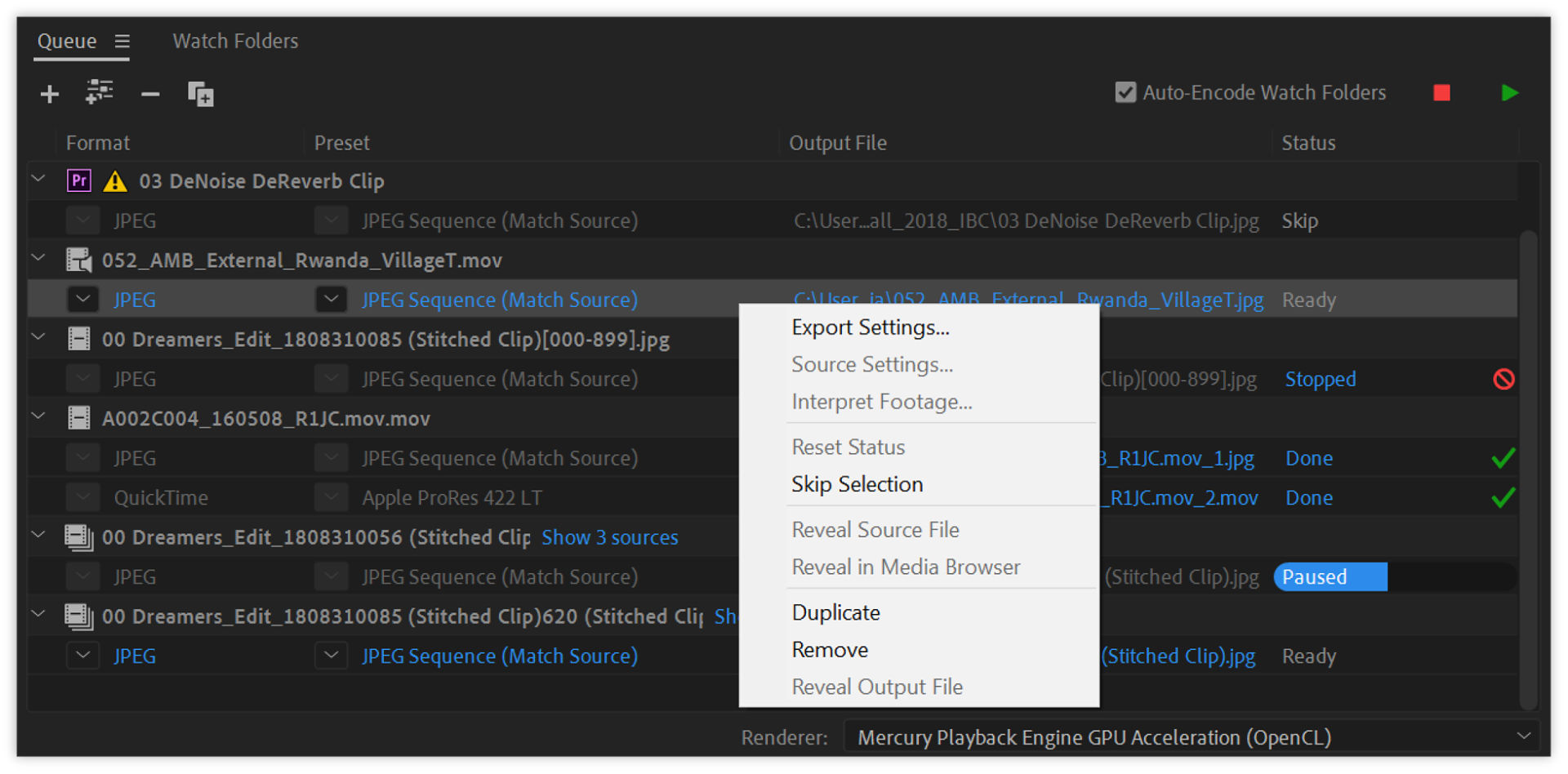Viewport: 1568px width, 774px height.
Task: Start the encoding queue with the green play icon
Action: 1509,92
